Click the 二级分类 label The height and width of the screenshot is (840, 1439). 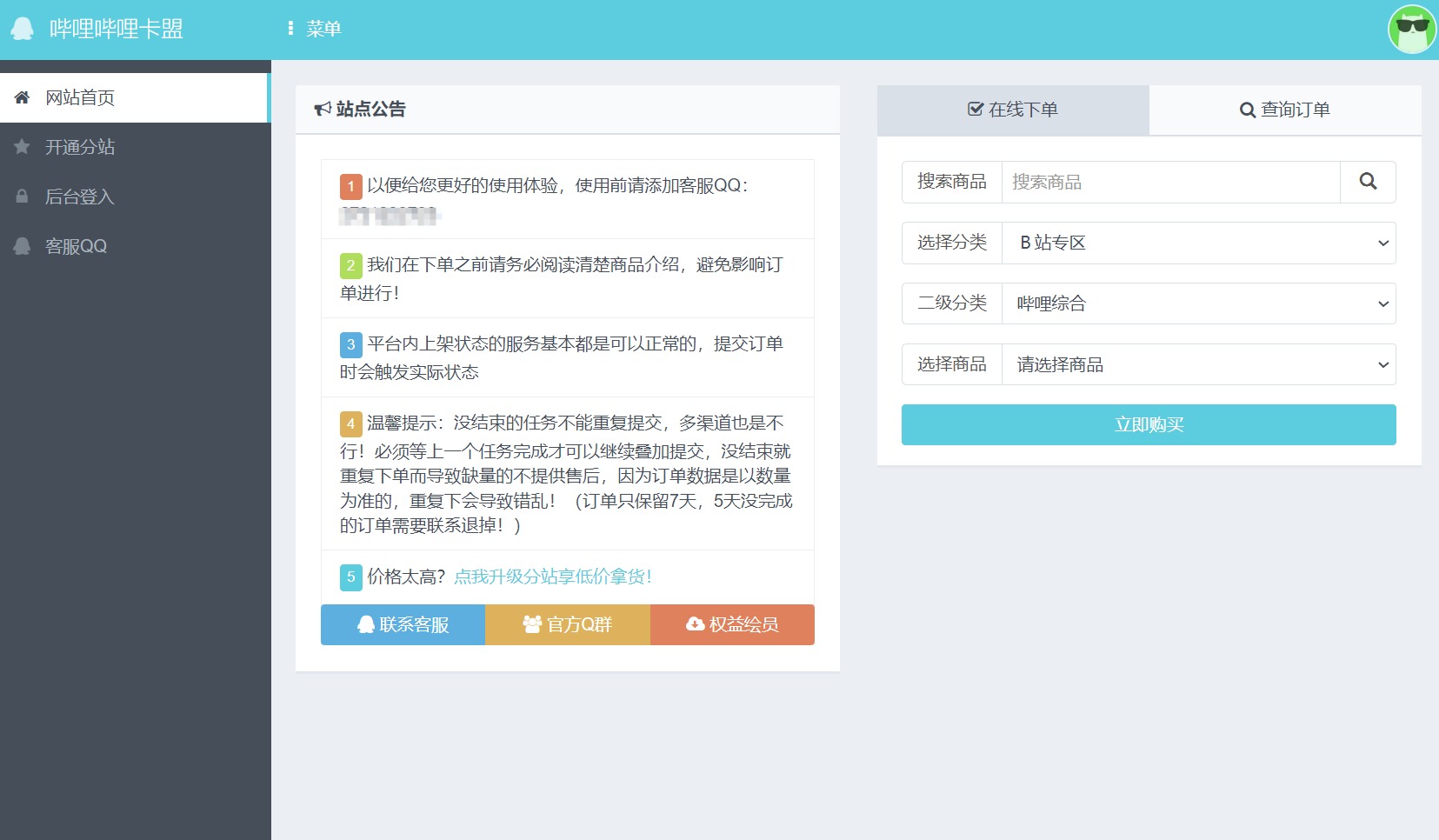click(x=952, y=303)
